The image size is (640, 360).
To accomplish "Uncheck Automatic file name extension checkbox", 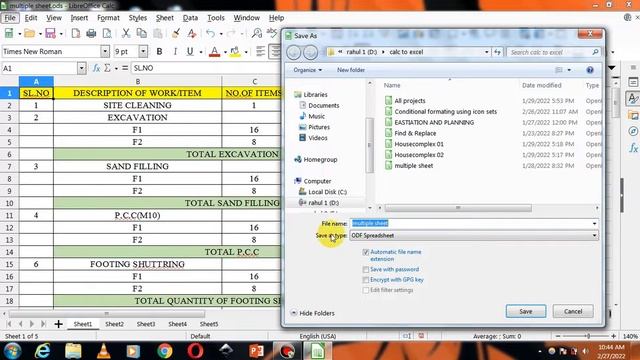I will pyautogui.click(x=366, y=252).
